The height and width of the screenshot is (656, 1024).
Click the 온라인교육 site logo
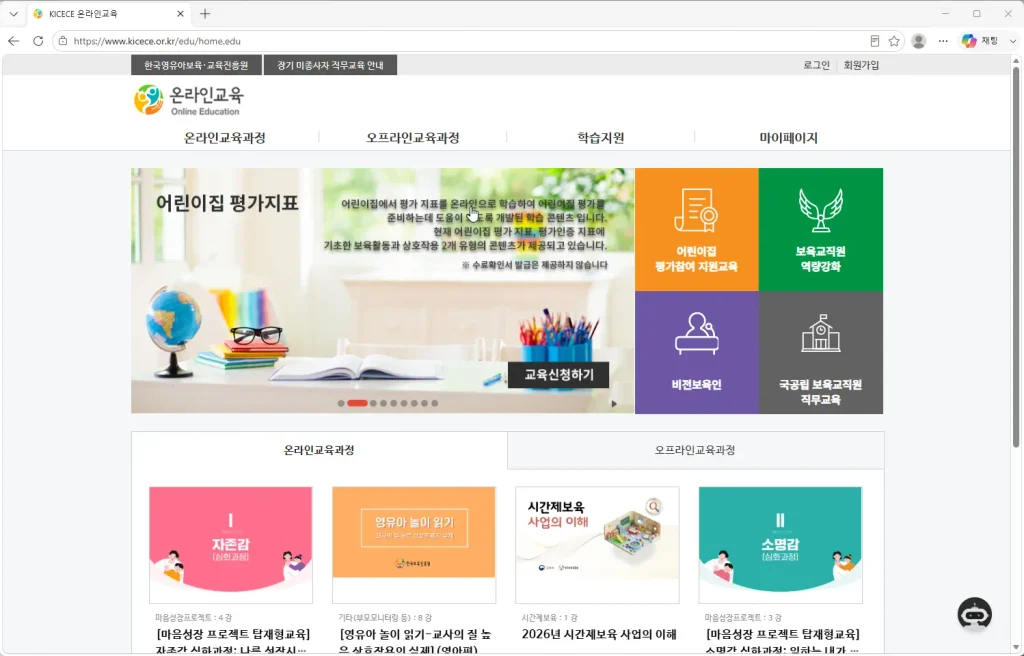coord(189,100)
